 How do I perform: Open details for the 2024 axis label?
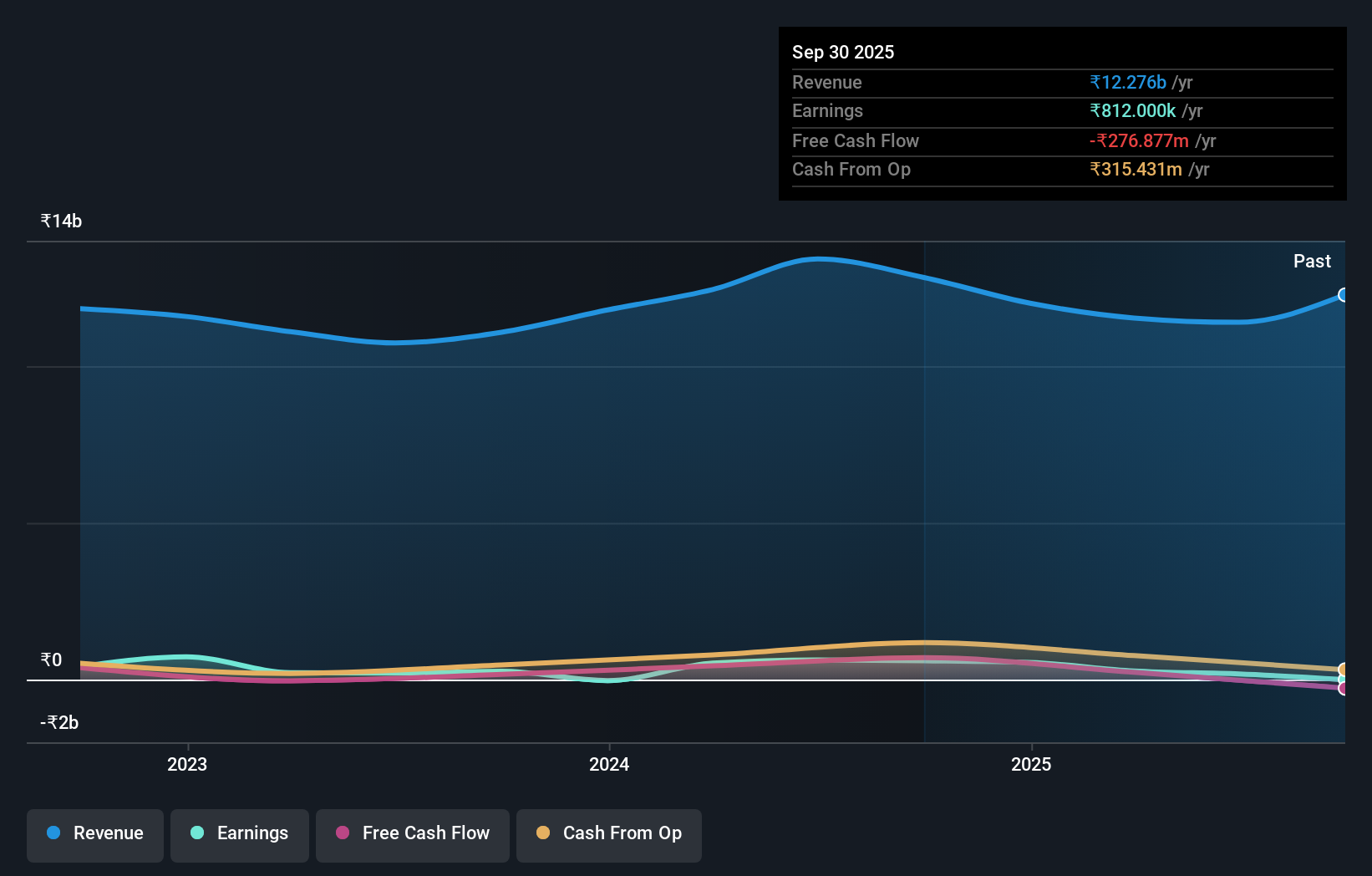pyautogui.click(x=609, y=764)
